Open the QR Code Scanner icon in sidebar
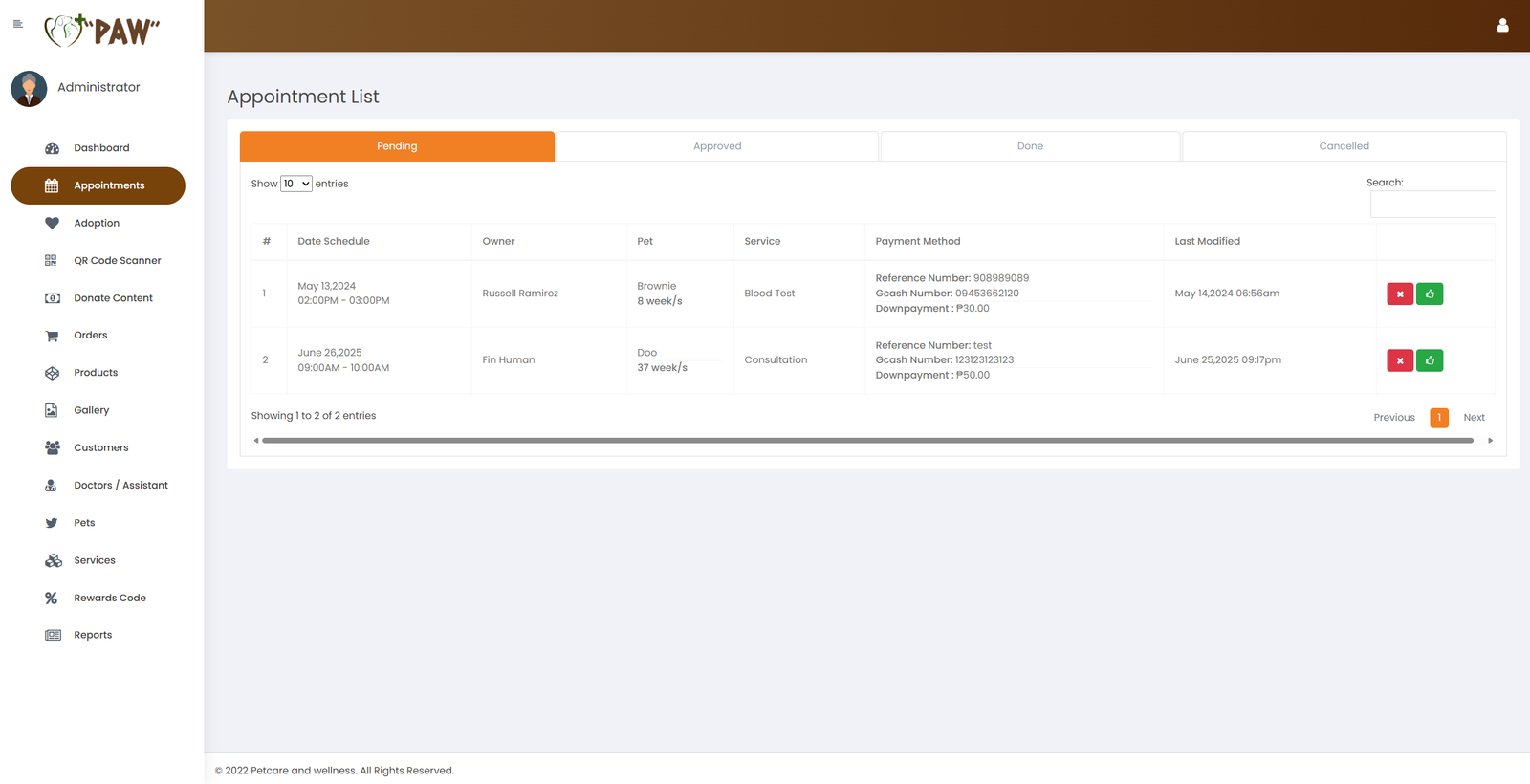1530x784 pixels. pos(52,260)
